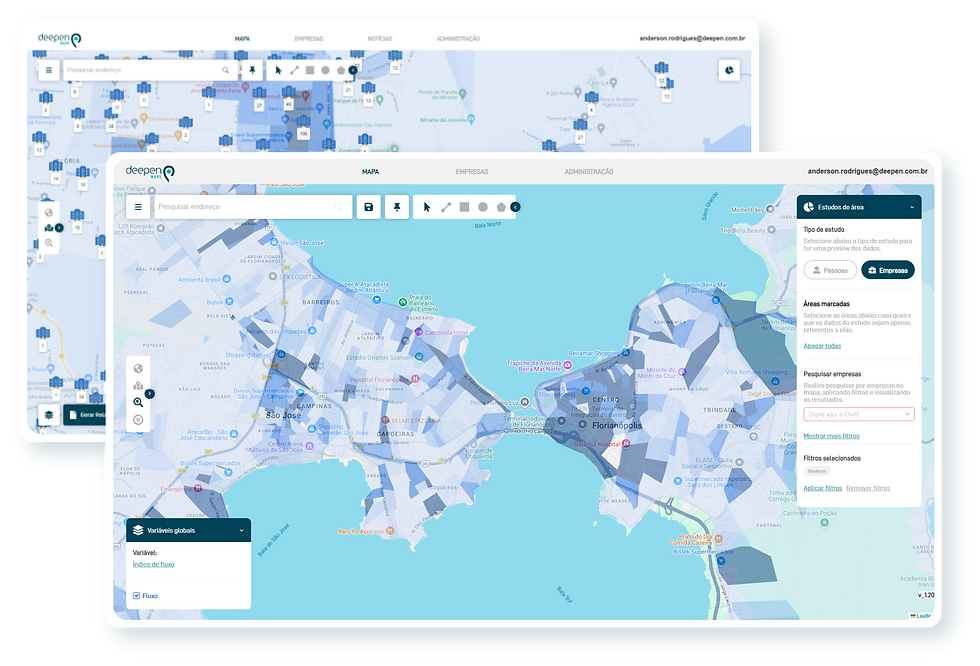Image resolution: width=980 pixels, height=666 pixels.
Task: Select circle drawing tool in front window
Action: (x=482, y=207)
